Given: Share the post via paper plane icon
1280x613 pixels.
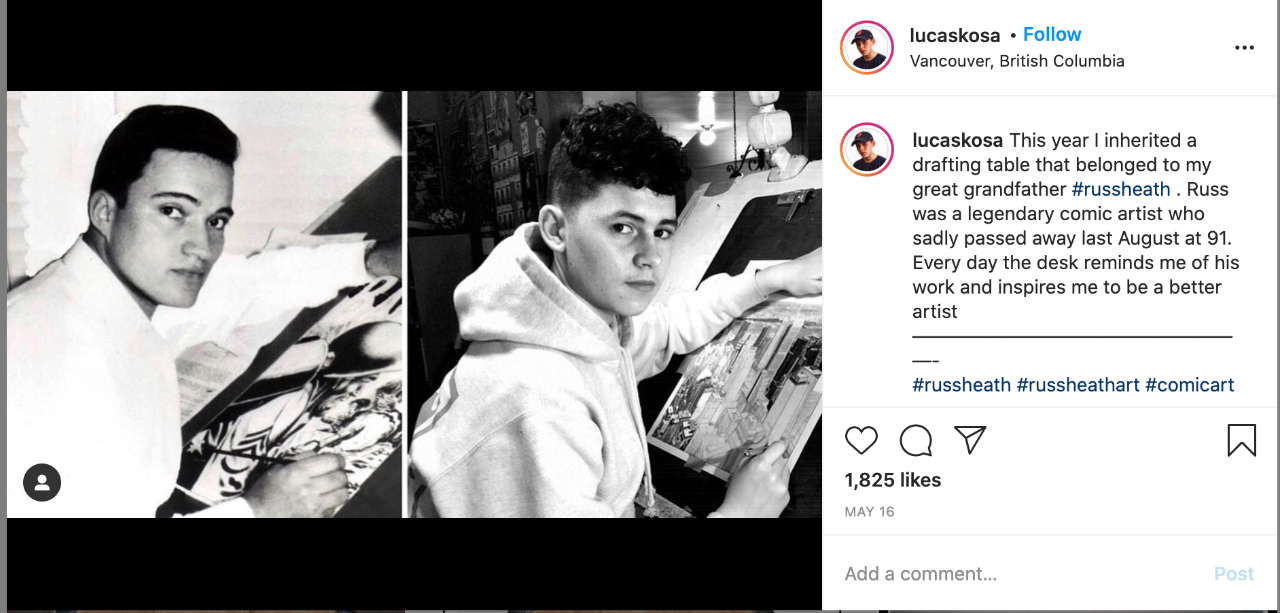Looking at the screenshot, I should click(969, 440).
